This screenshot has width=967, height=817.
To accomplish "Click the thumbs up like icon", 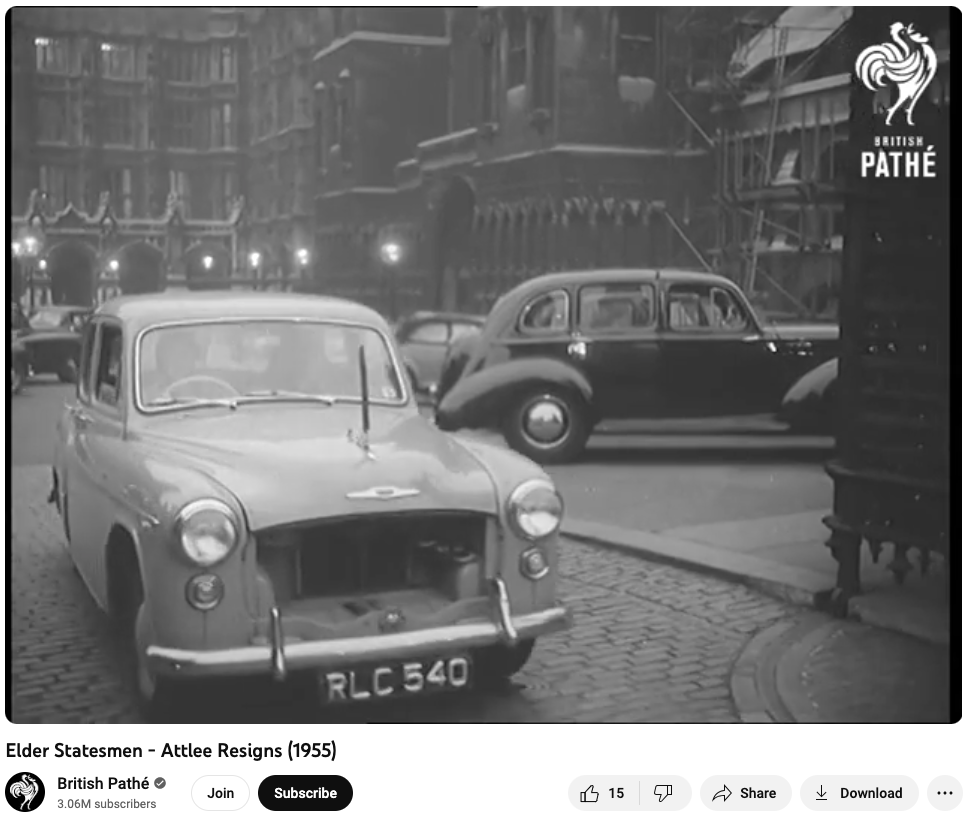I will [x=591, y=793].
